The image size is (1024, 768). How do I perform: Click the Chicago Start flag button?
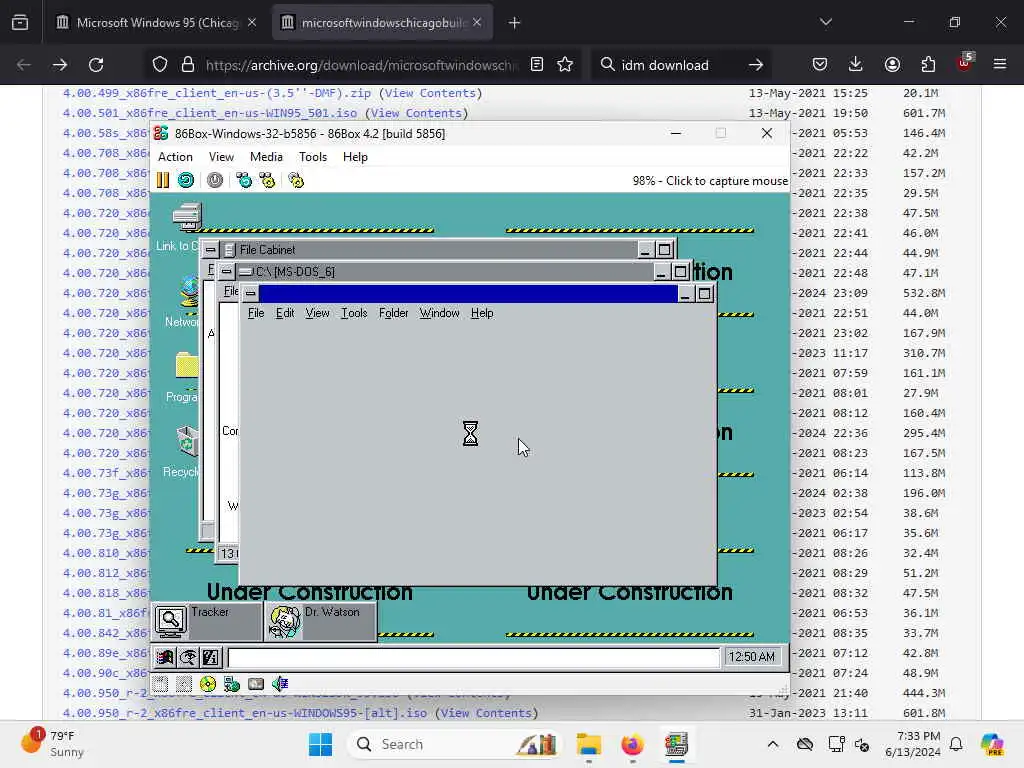pyautogui.click(x=165, y=658)
